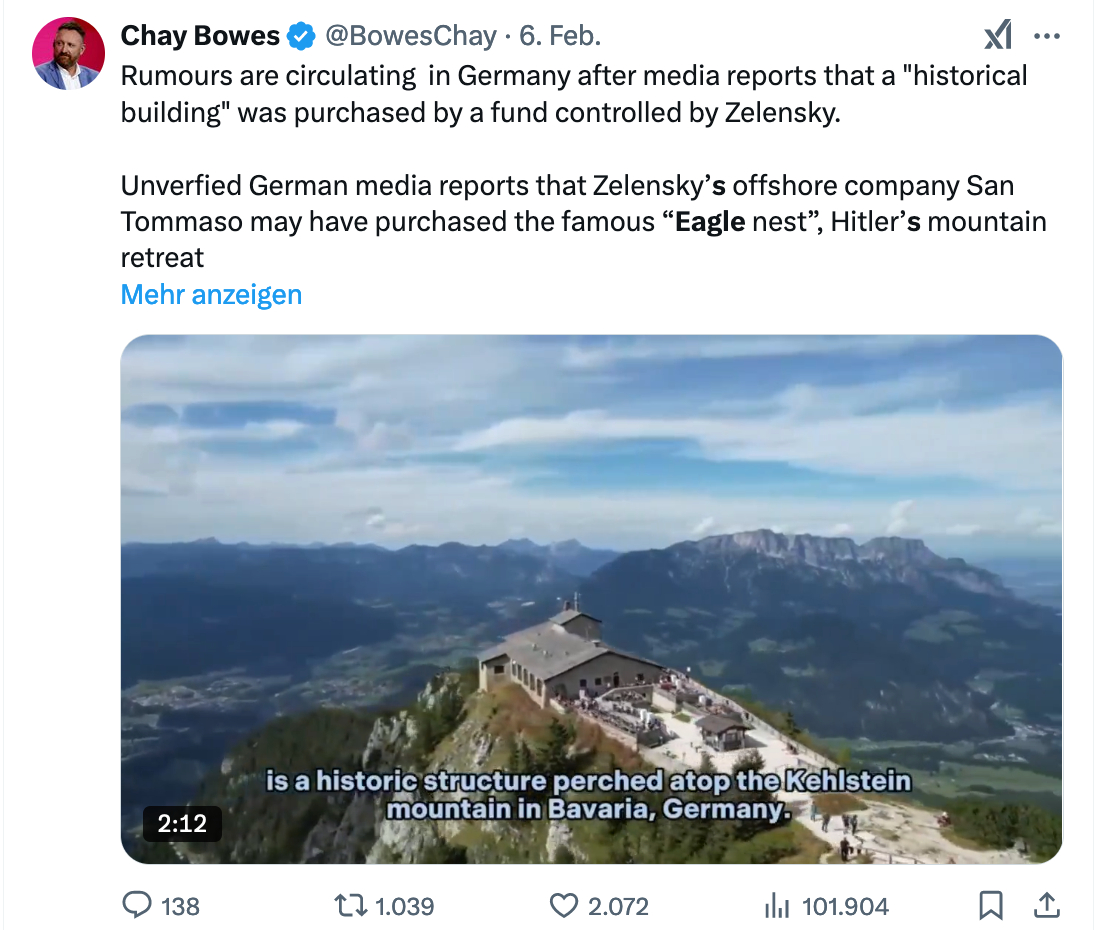
Task: Repost using the retweet arrows icon
Action: click(x=351, y=905)
